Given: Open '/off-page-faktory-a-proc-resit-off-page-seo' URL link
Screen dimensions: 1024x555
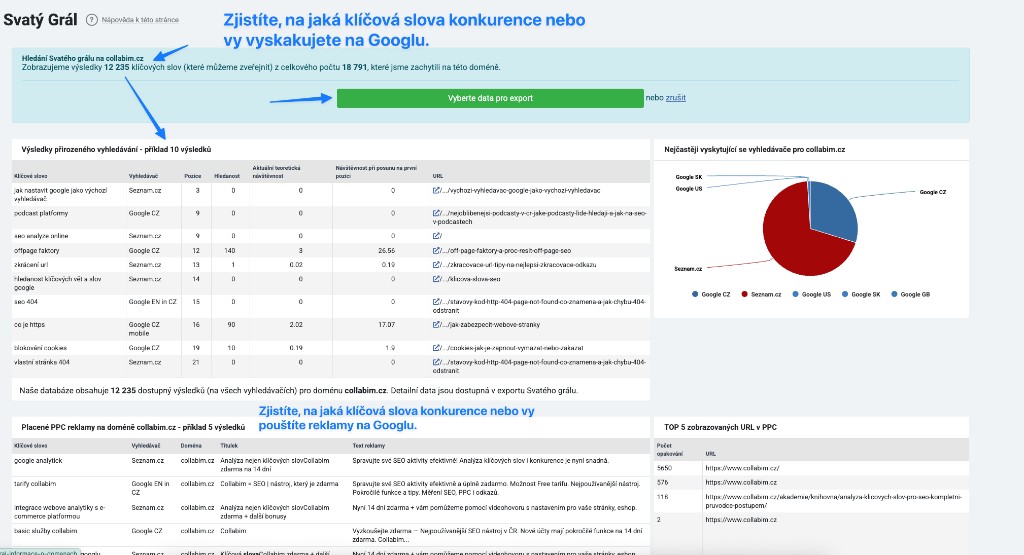Looking at the screenshot, I should click(506, 251).
